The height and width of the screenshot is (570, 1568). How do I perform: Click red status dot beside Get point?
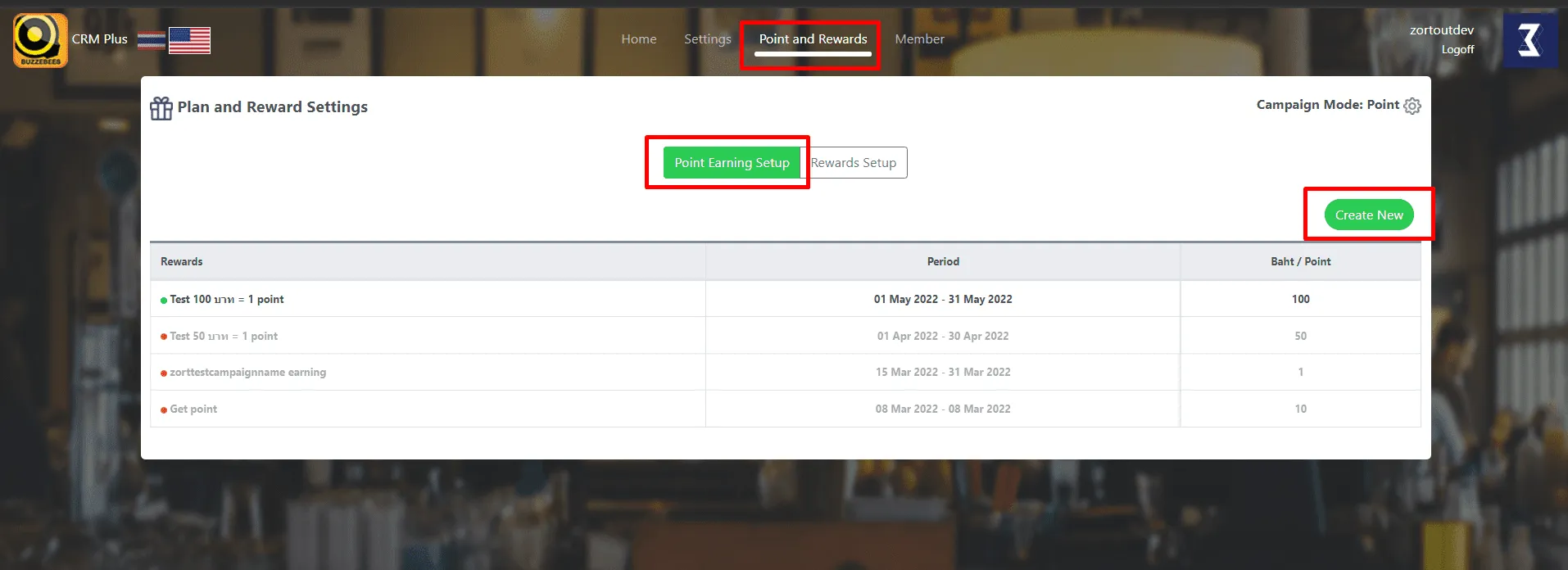coord(164,410)
